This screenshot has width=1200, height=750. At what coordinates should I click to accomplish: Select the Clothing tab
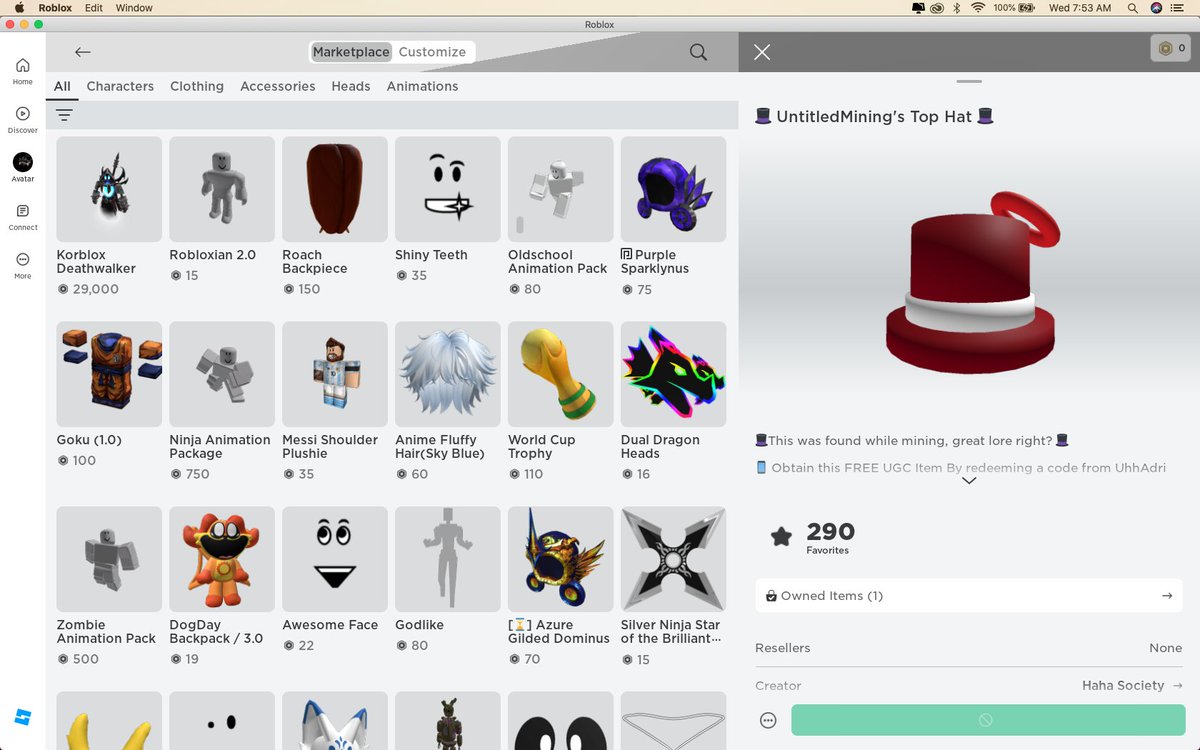point(197,86)
